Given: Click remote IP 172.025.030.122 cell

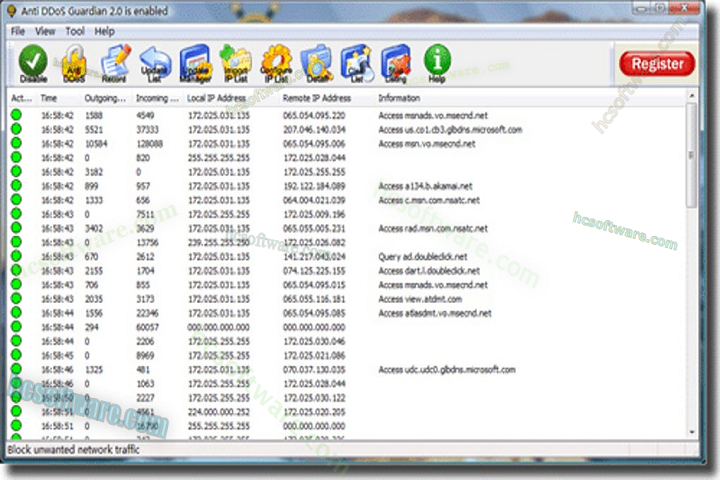Looking at the screenshot, I should pos(314,398).
